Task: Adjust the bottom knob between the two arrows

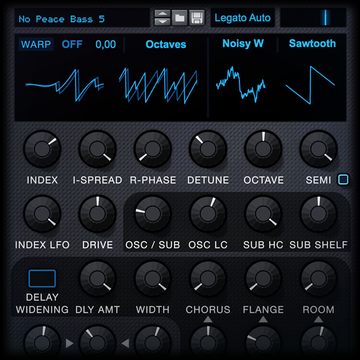Action: tap(97, 343)
